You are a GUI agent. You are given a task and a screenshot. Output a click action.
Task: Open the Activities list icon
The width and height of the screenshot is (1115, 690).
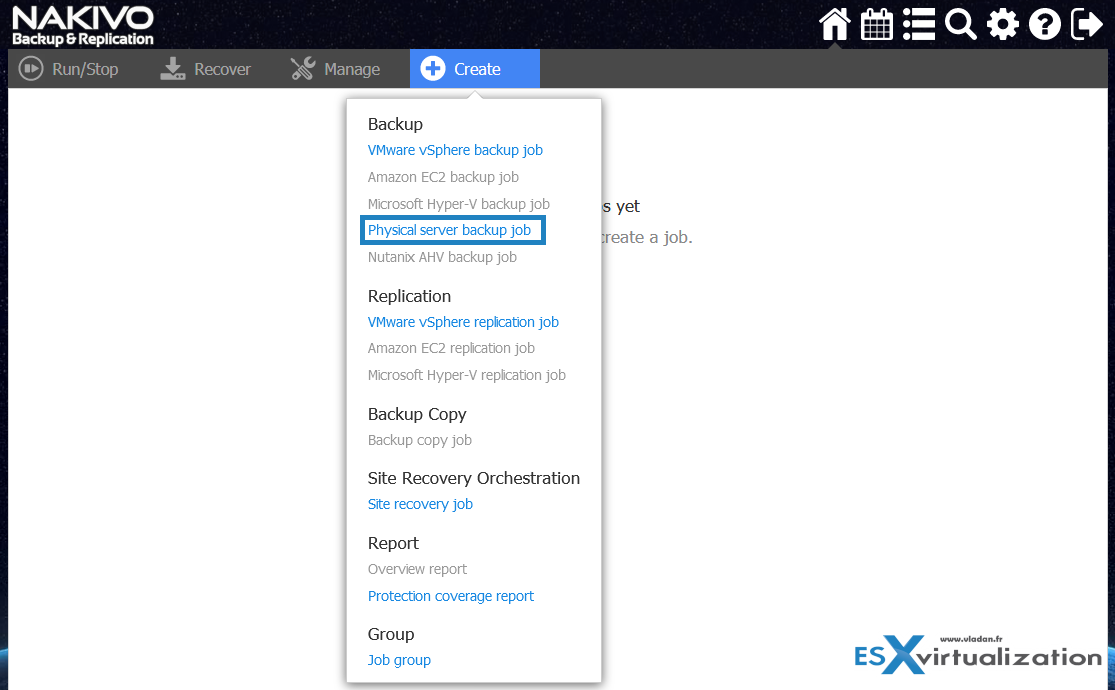919,24
